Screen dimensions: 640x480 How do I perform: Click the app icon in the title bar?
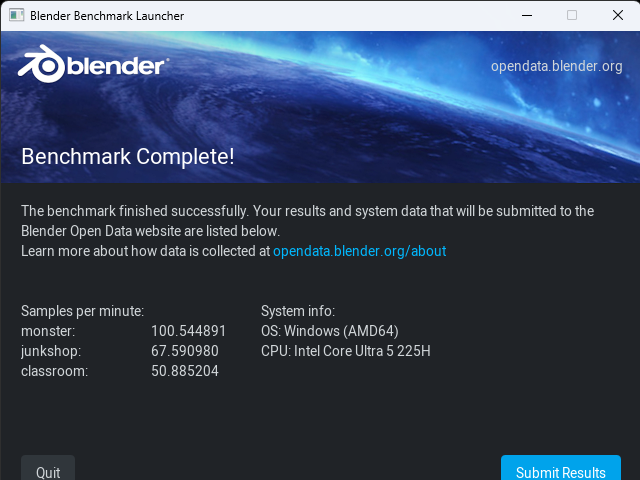(x=13, y=16)
